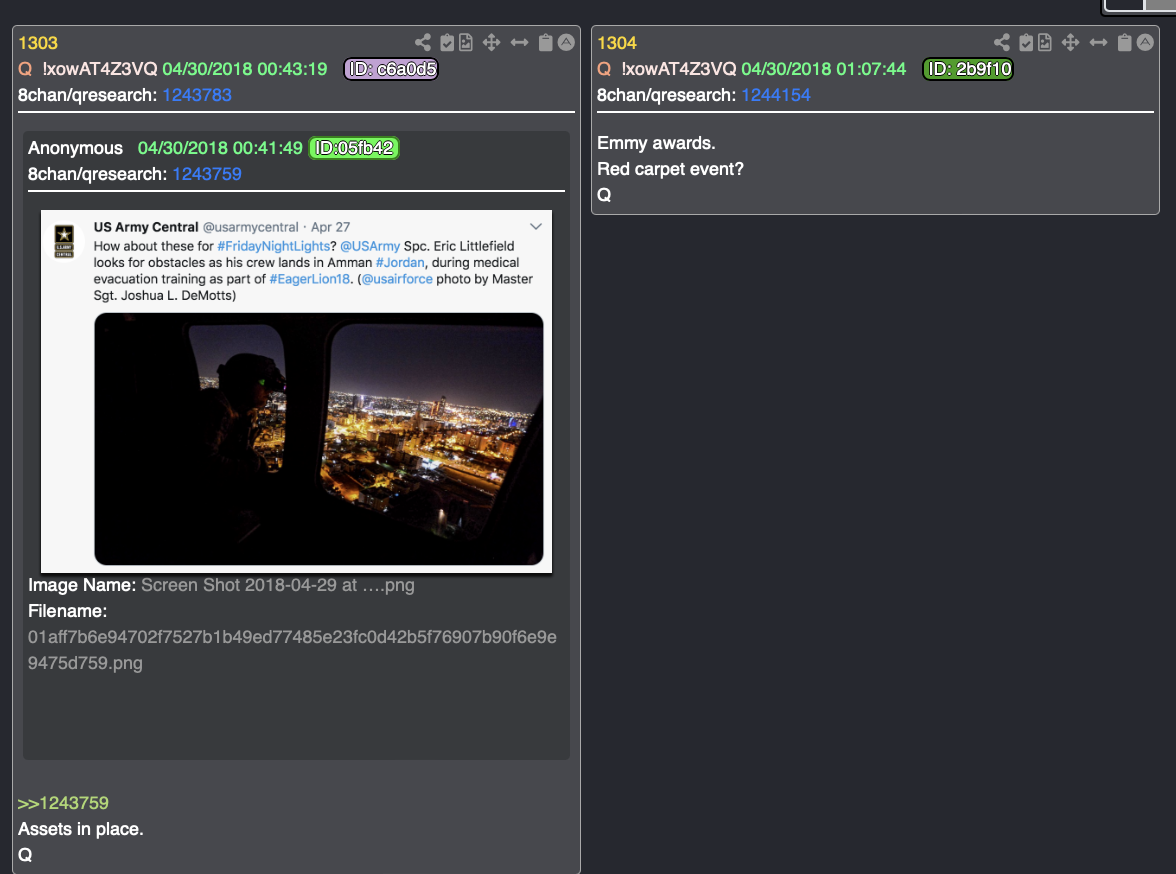Open 8chan/qresearch link 1243759 in the quoted post
The width and height of the screenshot is (1176, 874).
(x=207, y=174)
